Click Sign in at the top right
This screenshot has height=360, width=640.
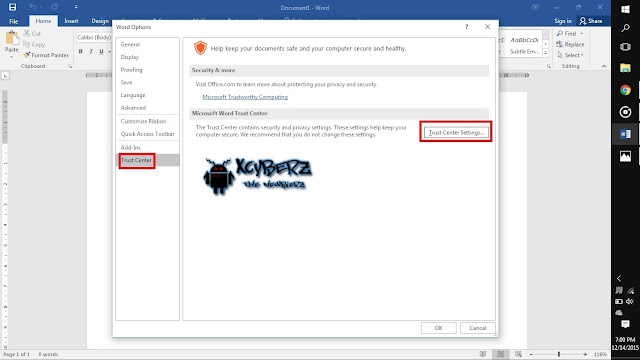click(563, 21)
